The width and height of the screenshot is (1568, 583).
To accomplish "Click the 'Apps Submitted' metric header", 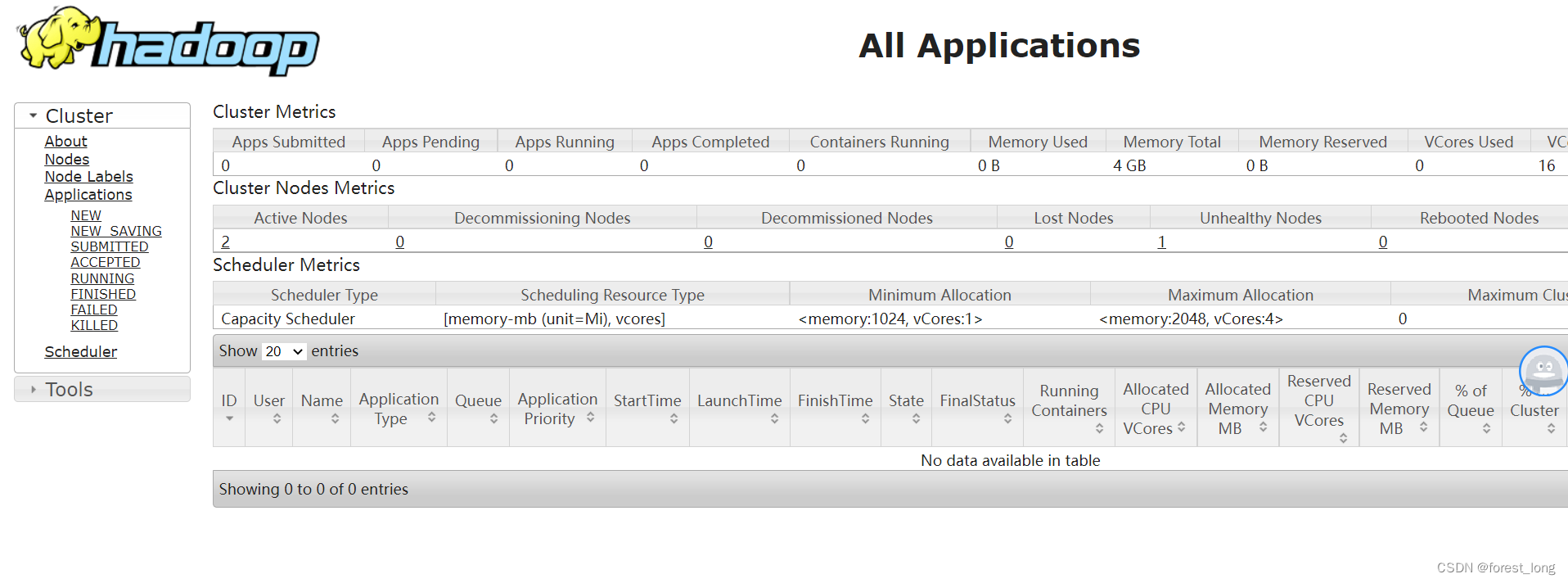I will (x=289, y=142).
